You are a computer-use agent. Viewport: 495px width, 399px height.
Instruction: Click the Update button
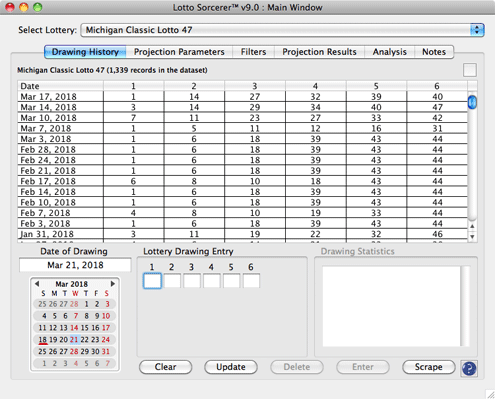point(231,367)
